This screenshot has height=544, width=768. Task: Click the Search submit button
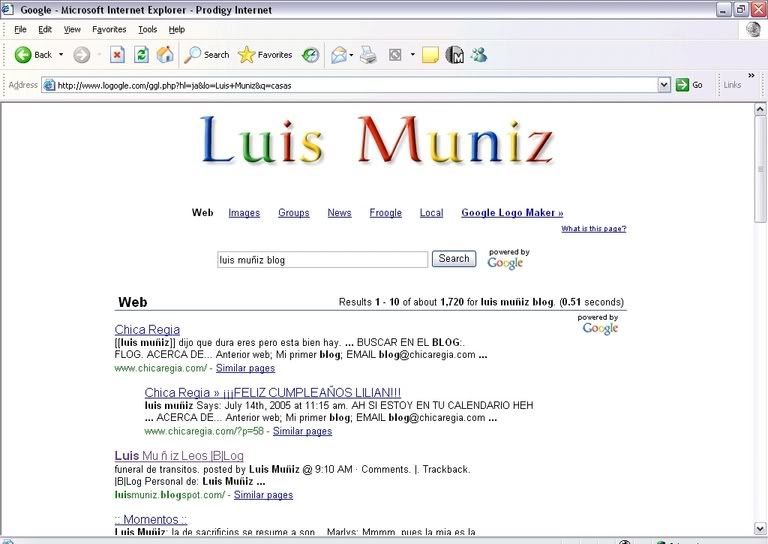454,259
